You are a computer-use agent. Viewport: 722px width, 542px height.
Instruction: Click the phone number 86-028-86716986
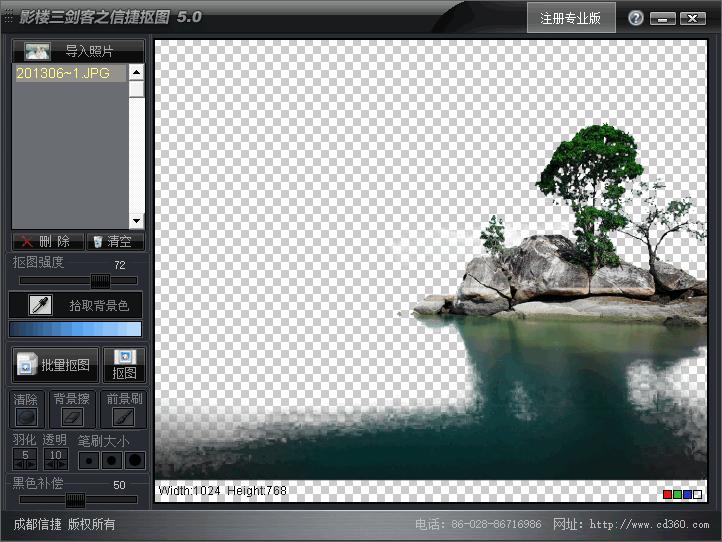click(x=496, y=524)
